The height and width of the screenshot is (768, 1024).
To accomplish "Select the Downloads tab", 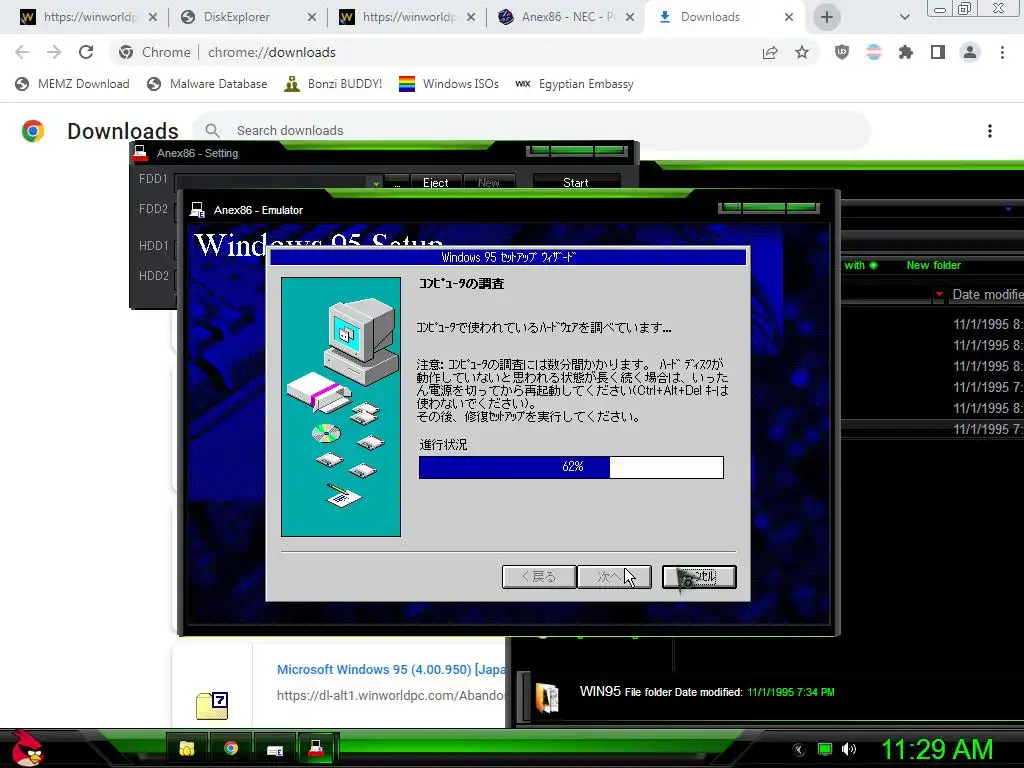I will tap(725, 17).
